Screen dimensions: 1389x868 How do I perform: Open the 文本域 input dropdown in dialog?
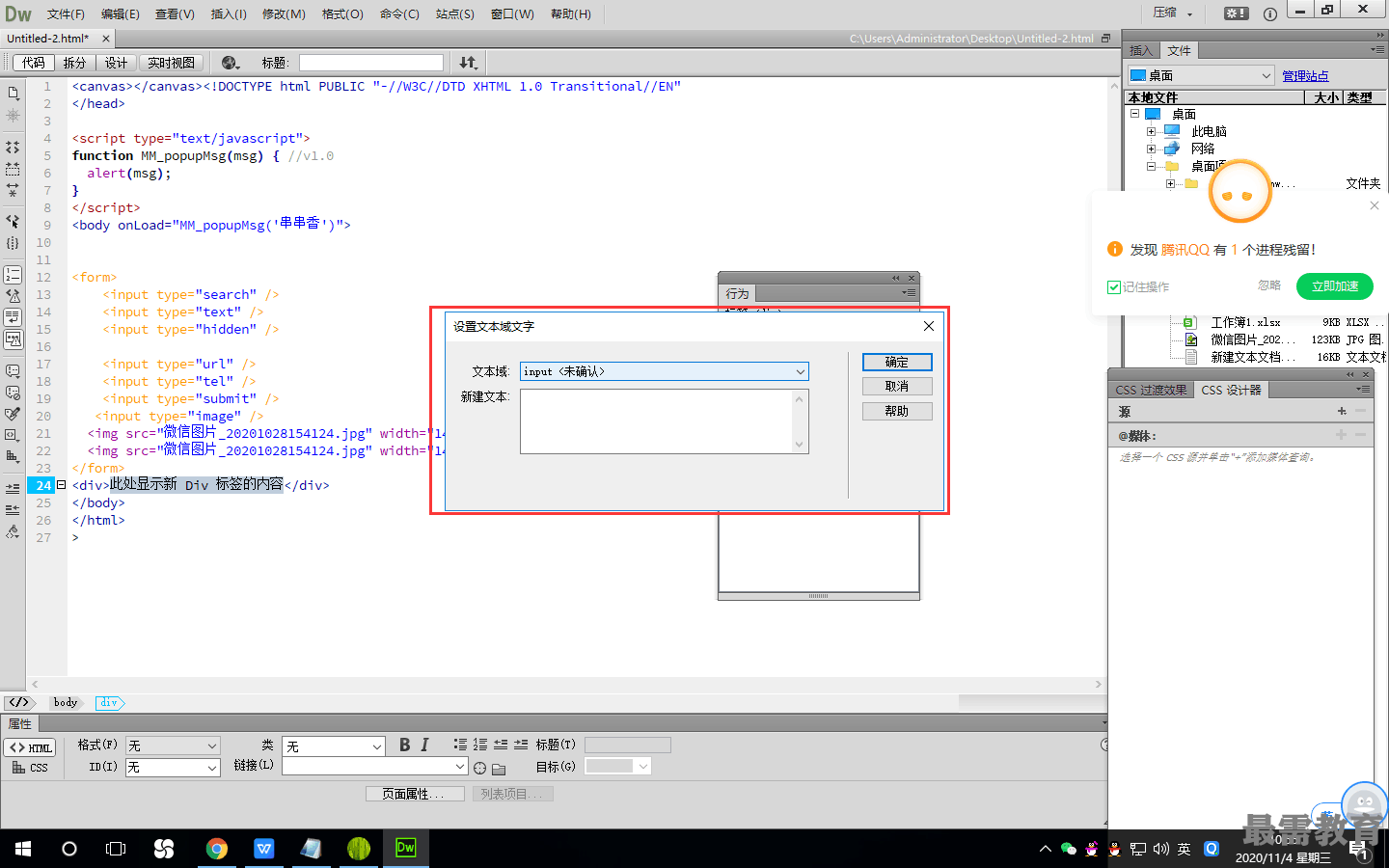[665, 371]
